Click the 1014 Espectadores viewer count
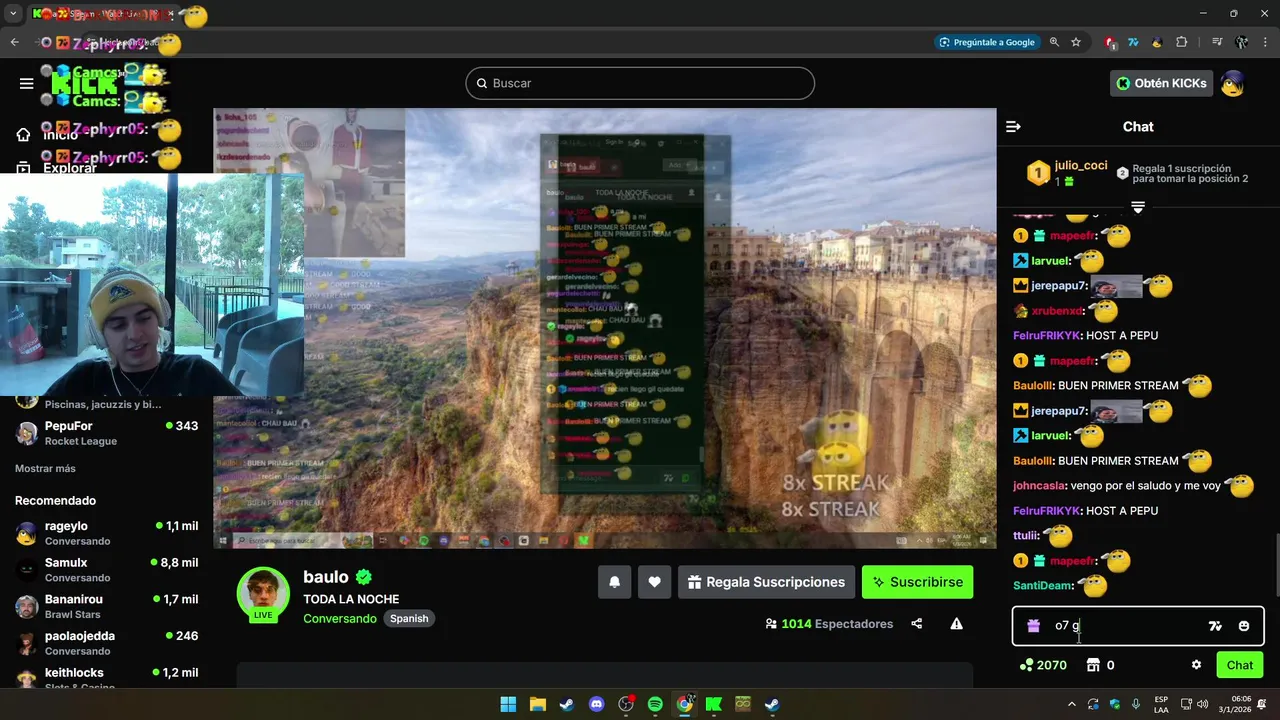 829,624
